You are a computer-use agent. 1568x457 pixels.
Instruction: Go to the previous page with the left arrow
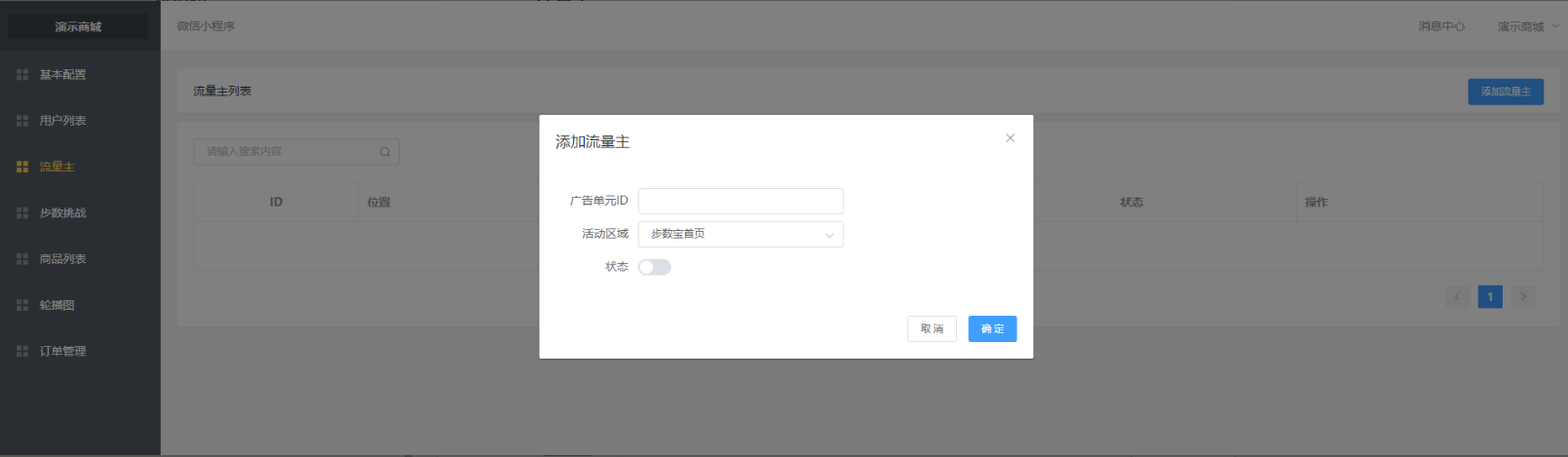[1458, 297]
